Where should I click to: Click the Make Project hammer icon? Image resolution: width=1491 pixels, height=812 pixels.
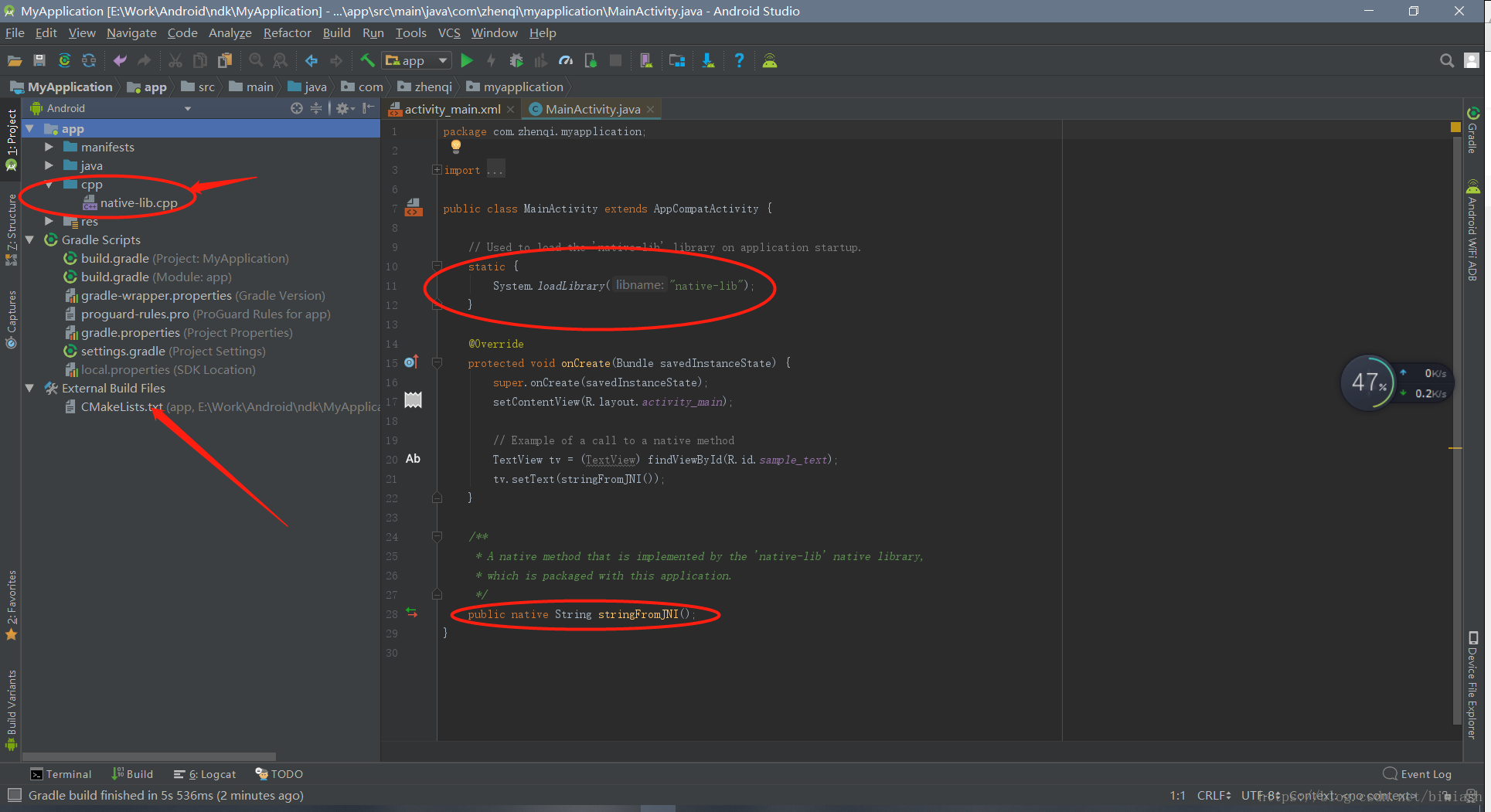coord(367,60)
